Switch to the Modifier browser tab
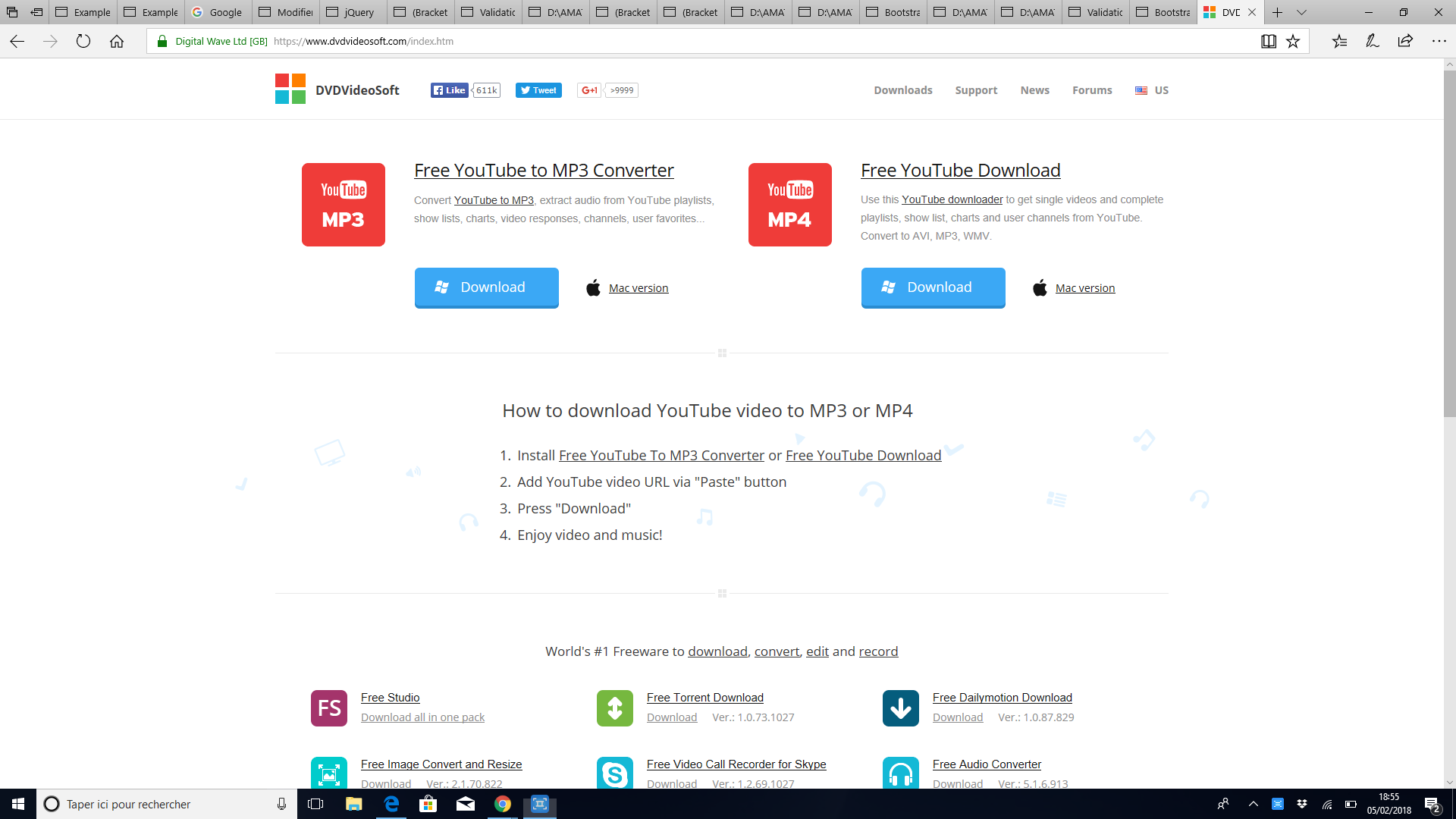 285,12
